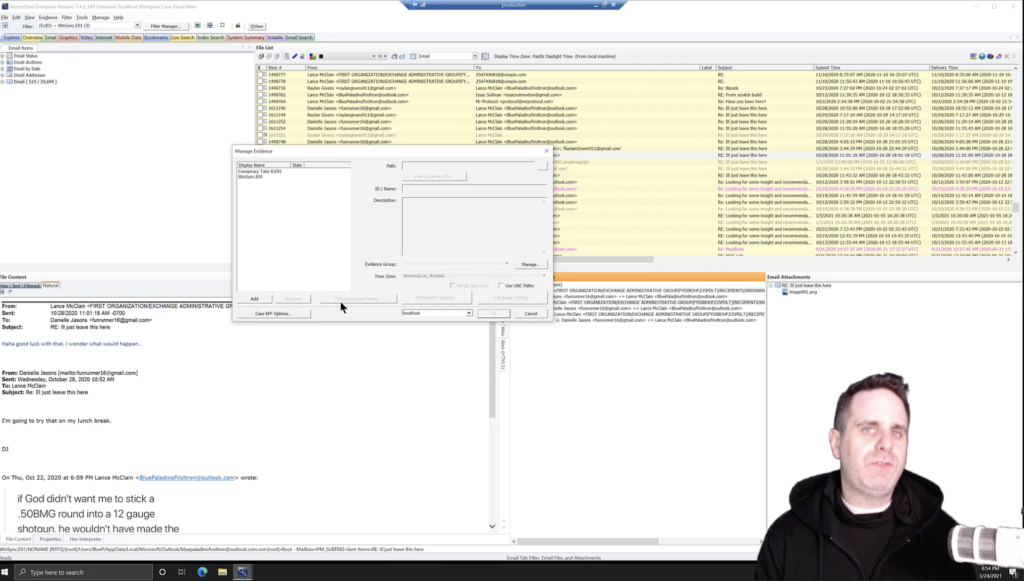Image resolution: width=1024 pixels, height=581 pixels.
Task: Expand the Email Status tree node
Action: pyautogui.click(x=3, y=56)
